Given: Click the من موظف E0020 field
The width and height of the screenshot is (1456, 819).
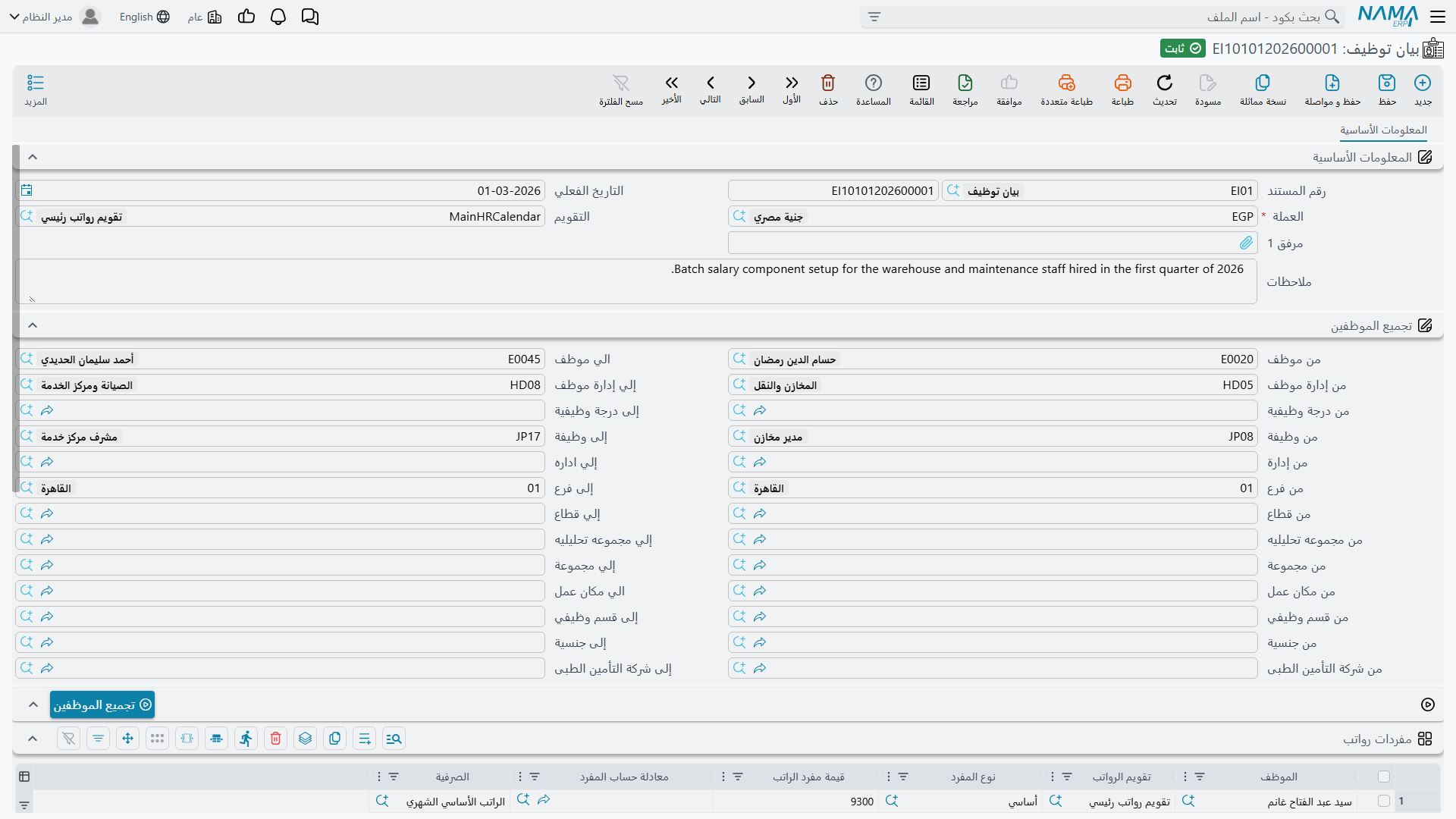Looking at the screenshot, I should pyautogui.click(x=993, y=359).
